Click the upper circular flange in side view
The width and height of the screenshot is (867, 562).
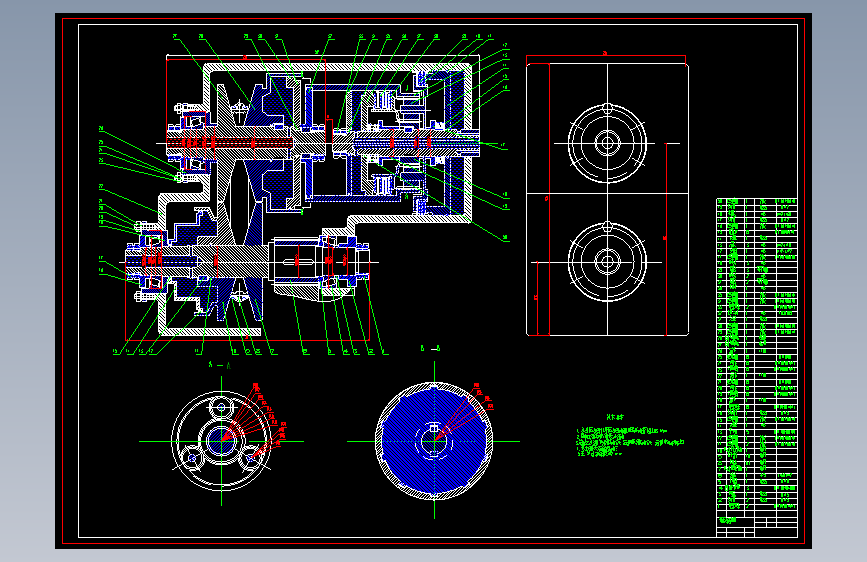click(x=607, y=143)
